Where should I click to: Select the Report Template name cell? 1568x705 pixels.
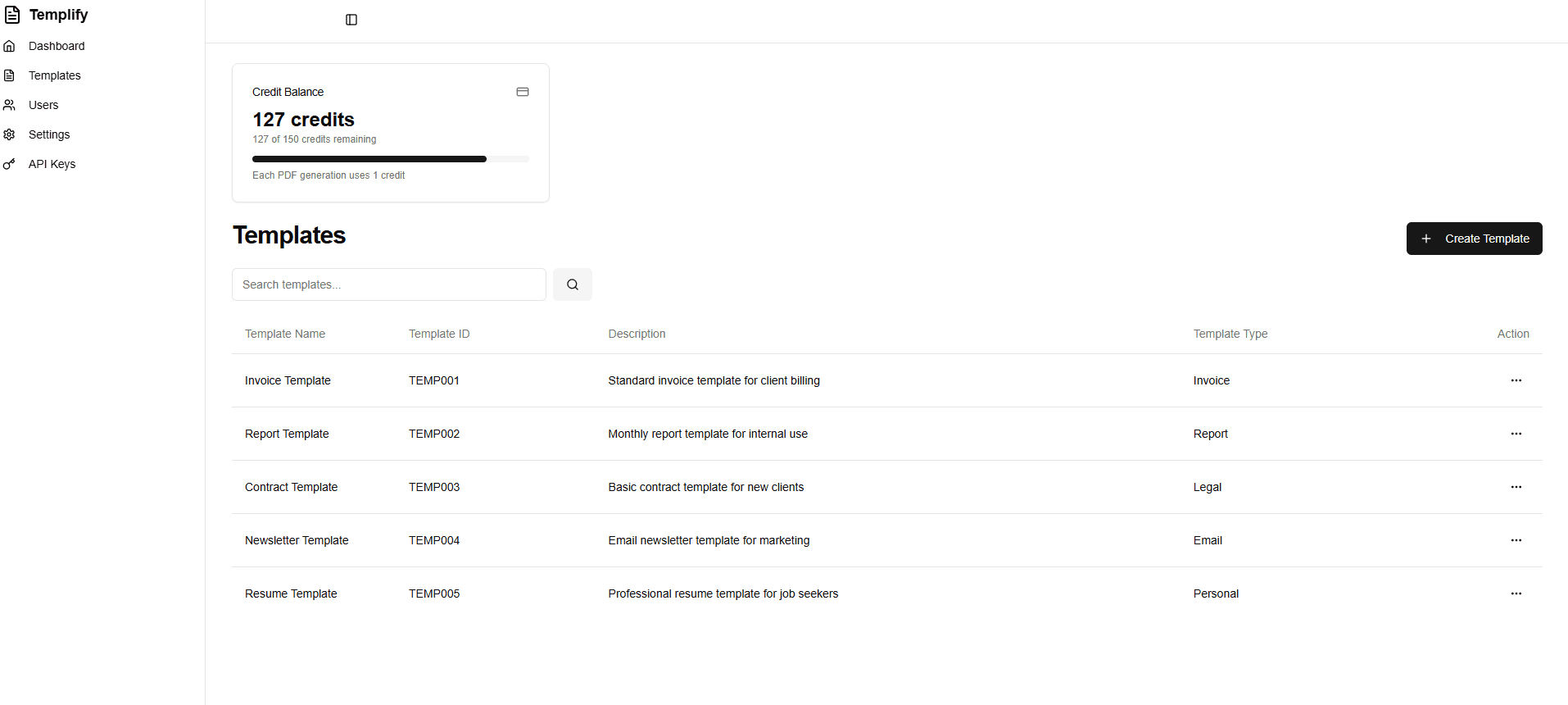point(287,434)
